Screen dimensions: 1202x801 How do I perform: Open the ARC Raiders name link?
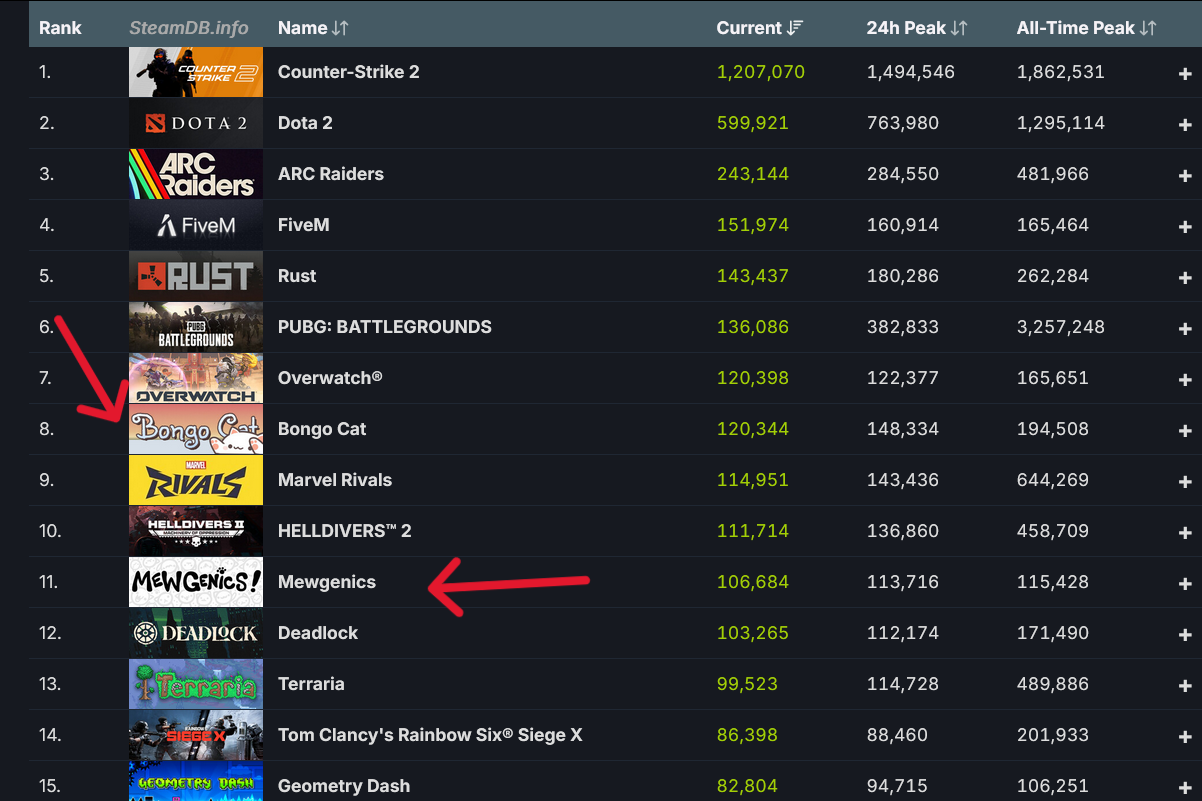(331, 174)
